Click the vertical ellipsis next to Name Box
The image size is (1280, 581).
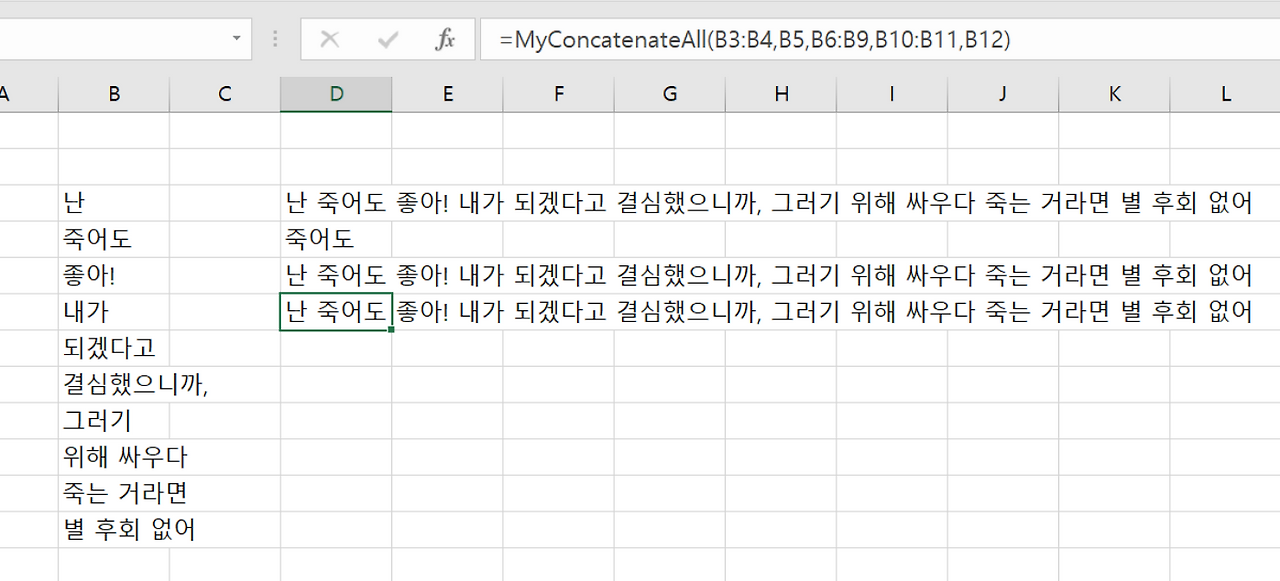[x=275, y=39]
